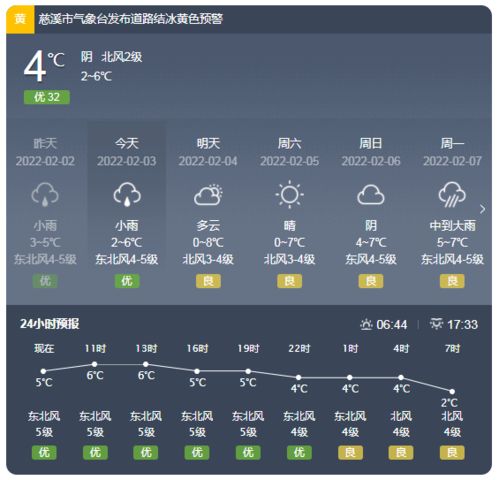
Task: Click the date 2022-02-03
Action: click(x=127, y=161)
